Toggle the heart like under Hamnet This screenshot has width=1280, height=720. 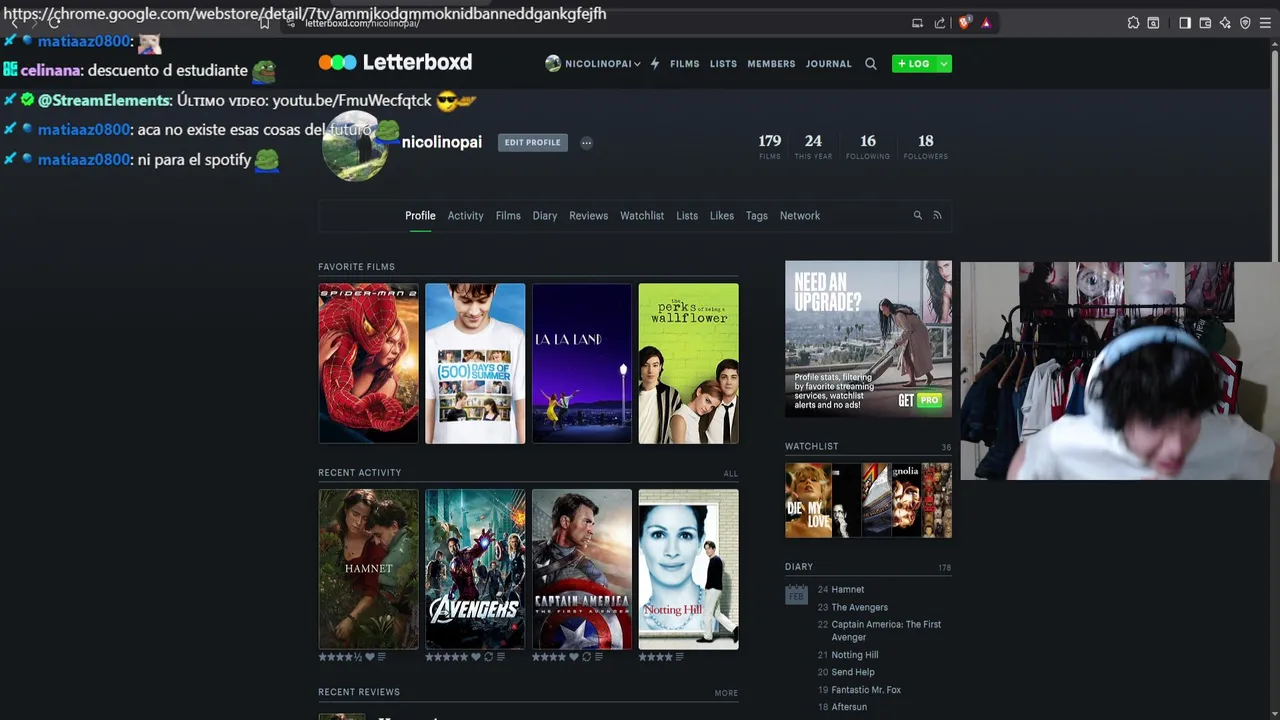(370, 657)
